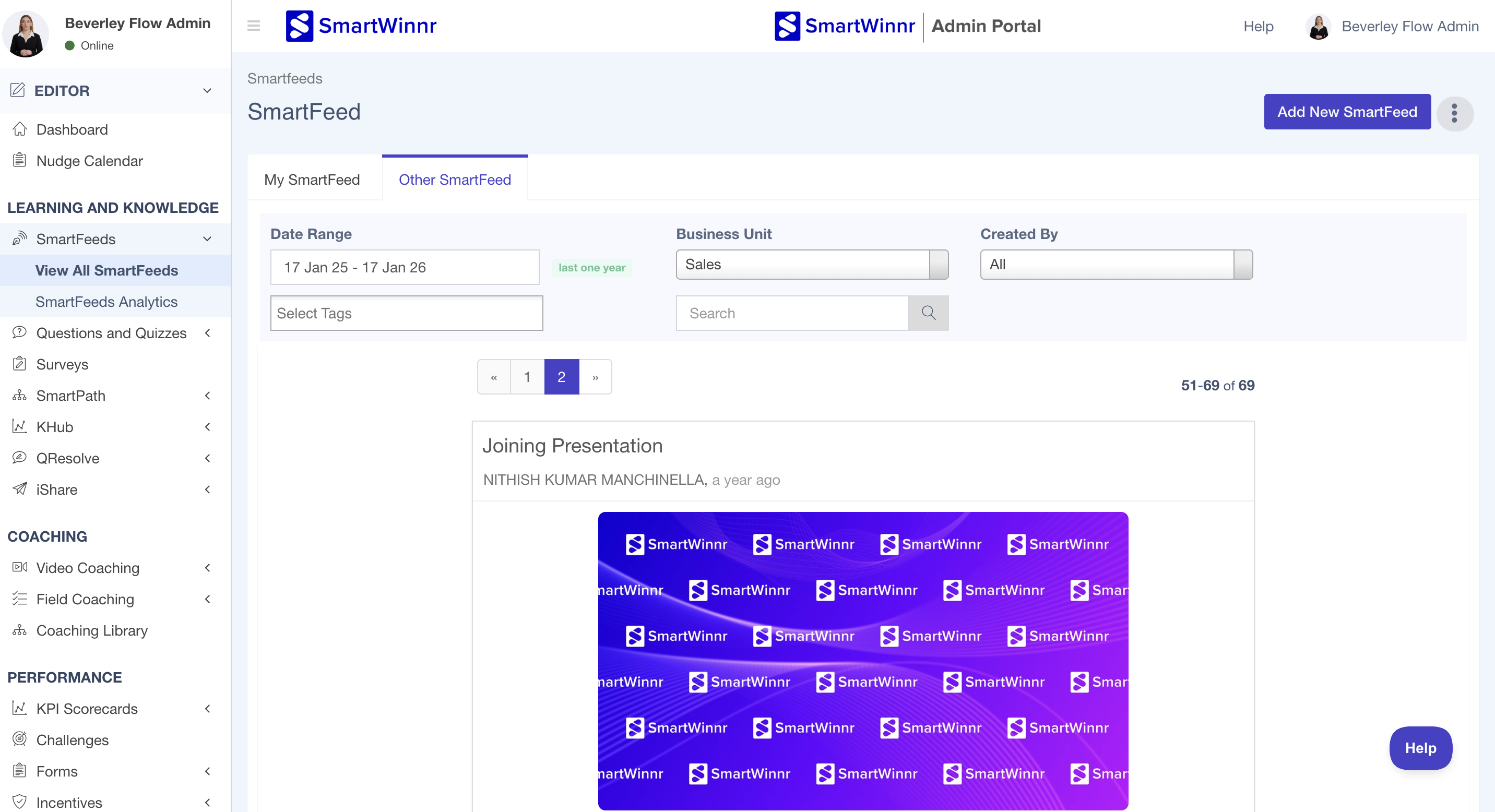The height and width of the screenshot is (812, 1495).
Task: Open Joining Presentation thumbnail image
Action: pyautogui.click(x=862, y=660)
